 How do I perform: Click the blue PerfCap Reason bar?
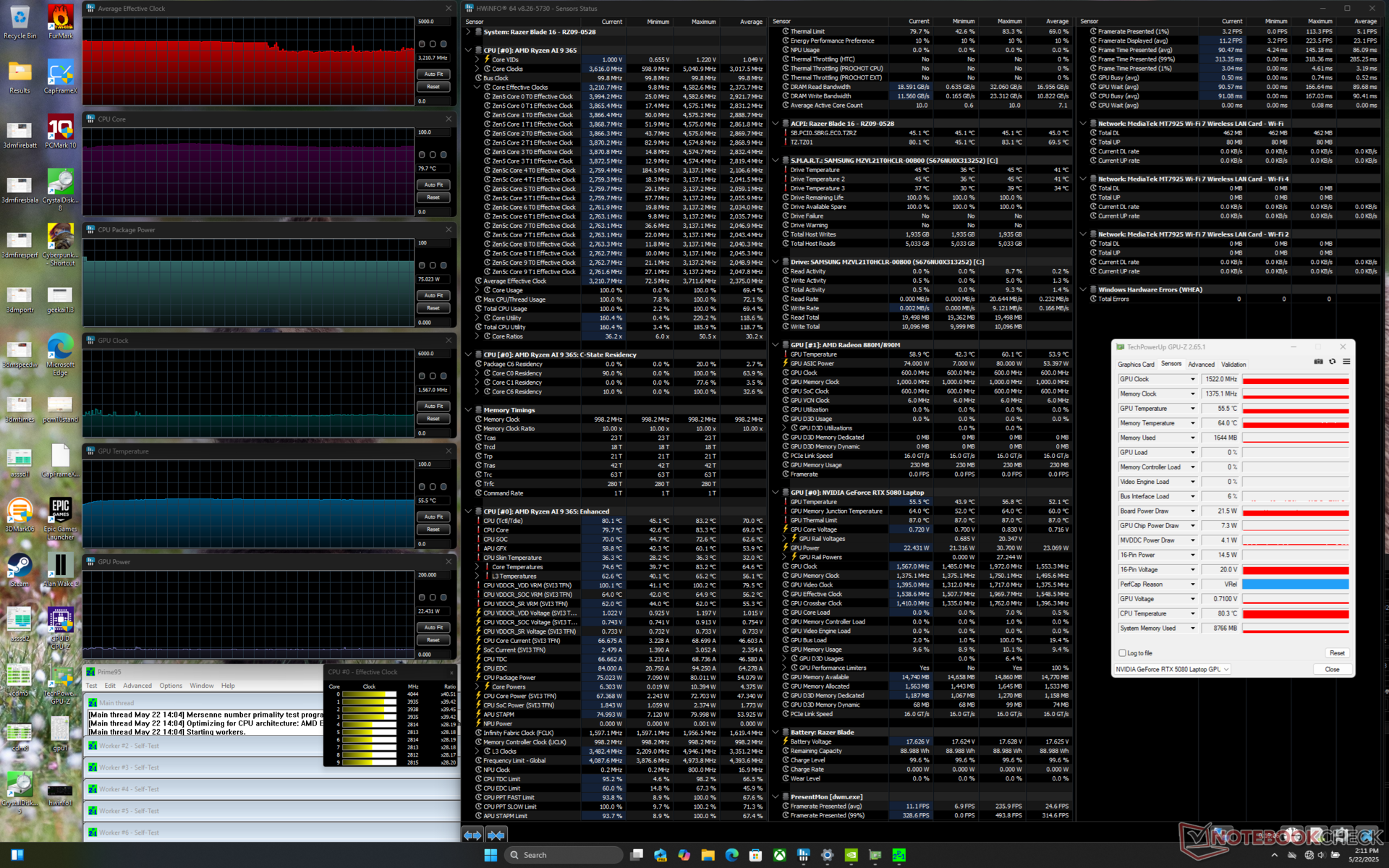click(x=1295, y=584)
